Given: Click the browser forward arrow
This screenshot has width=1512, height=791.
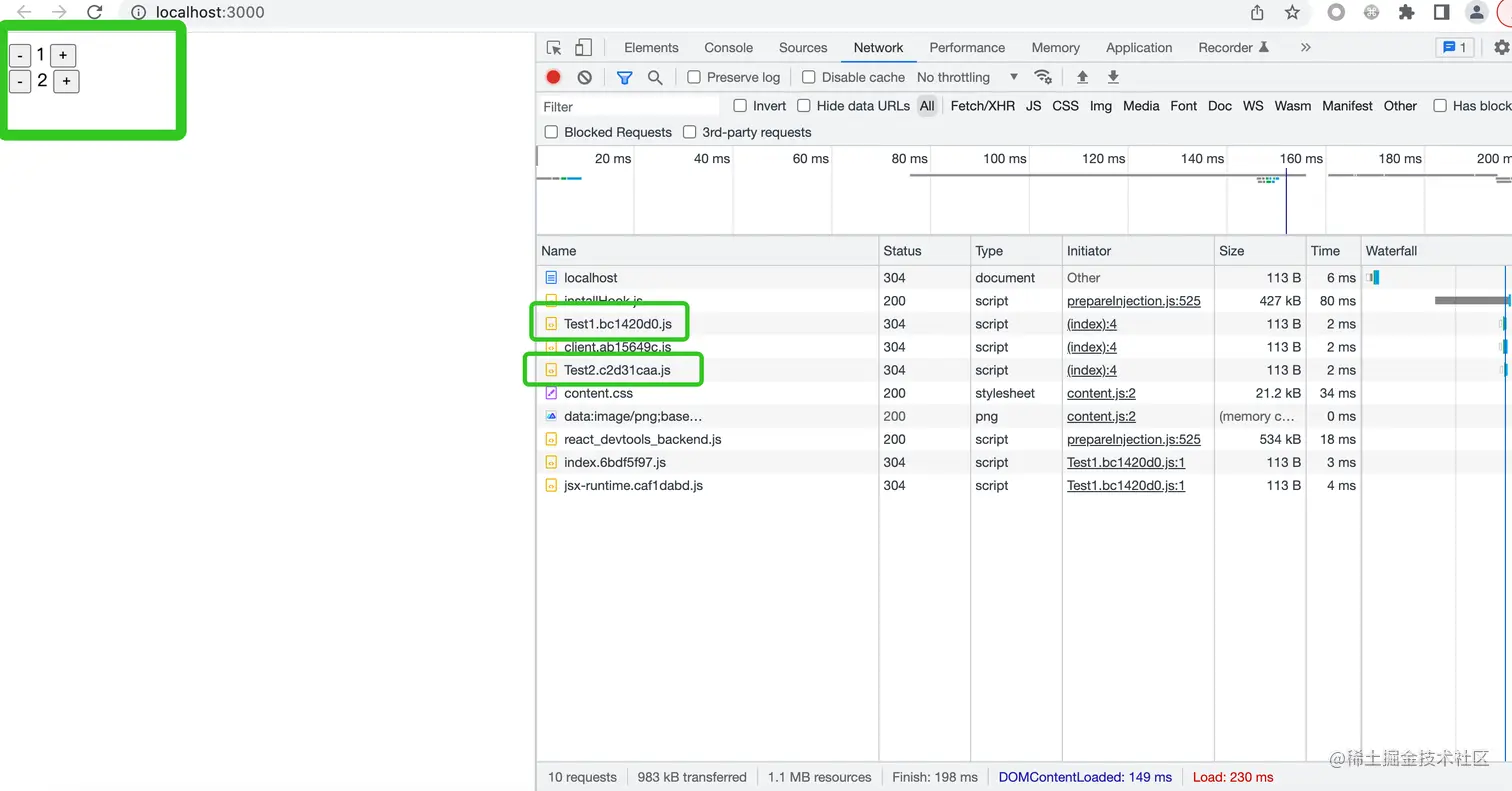Looking at the screenshot, I should (59, 12).
